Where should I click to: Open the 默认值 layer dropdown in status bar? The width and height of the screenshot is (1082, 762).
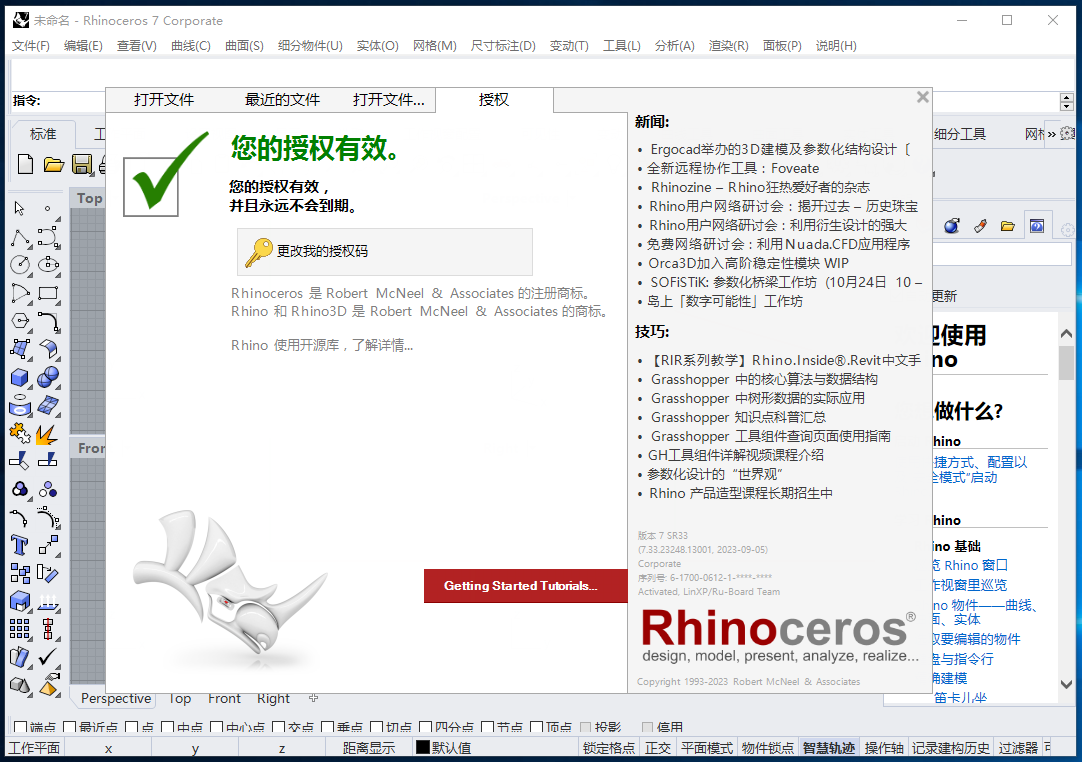click(451, 748)
